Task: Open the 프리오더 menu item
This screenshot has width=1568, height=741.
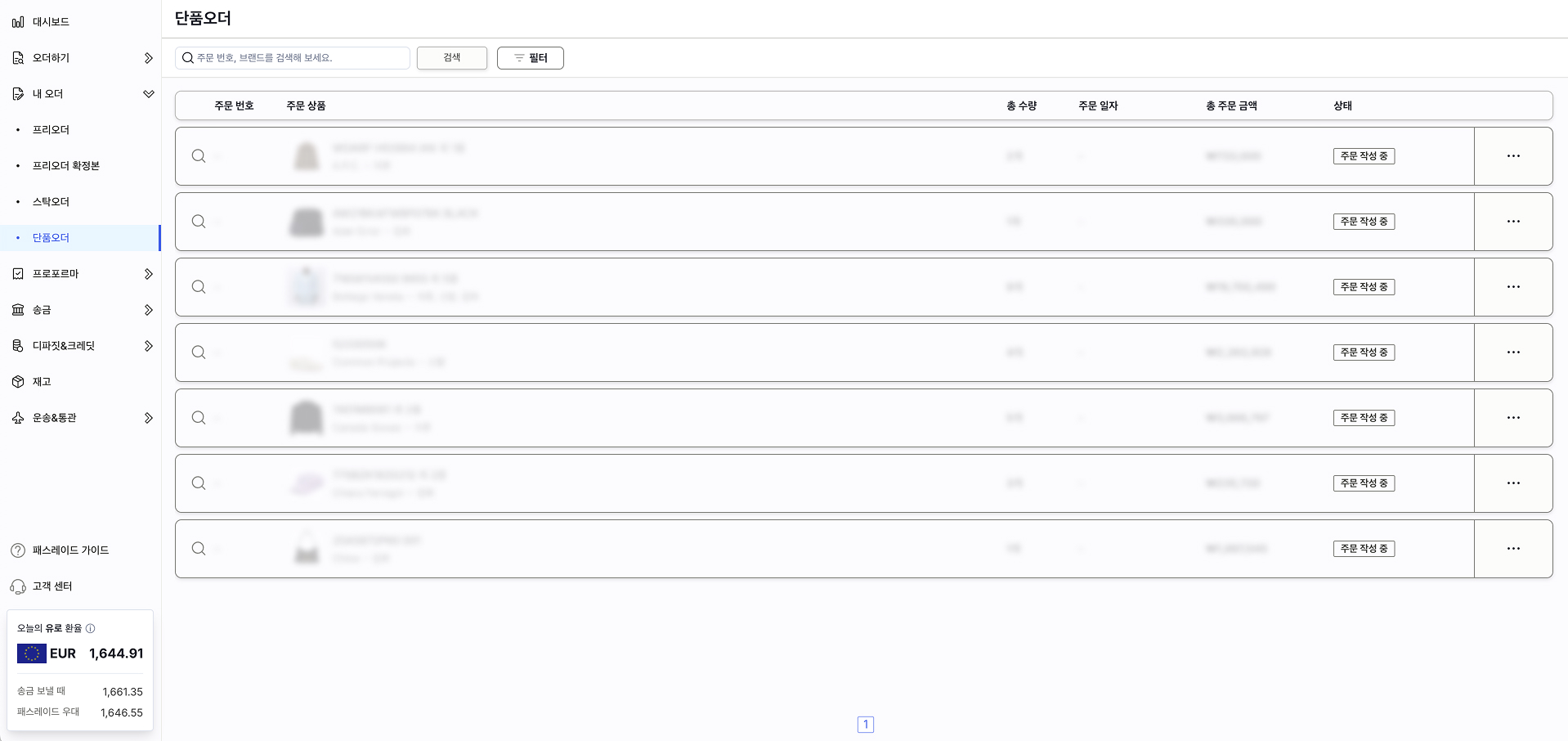Action: point(51,130)
